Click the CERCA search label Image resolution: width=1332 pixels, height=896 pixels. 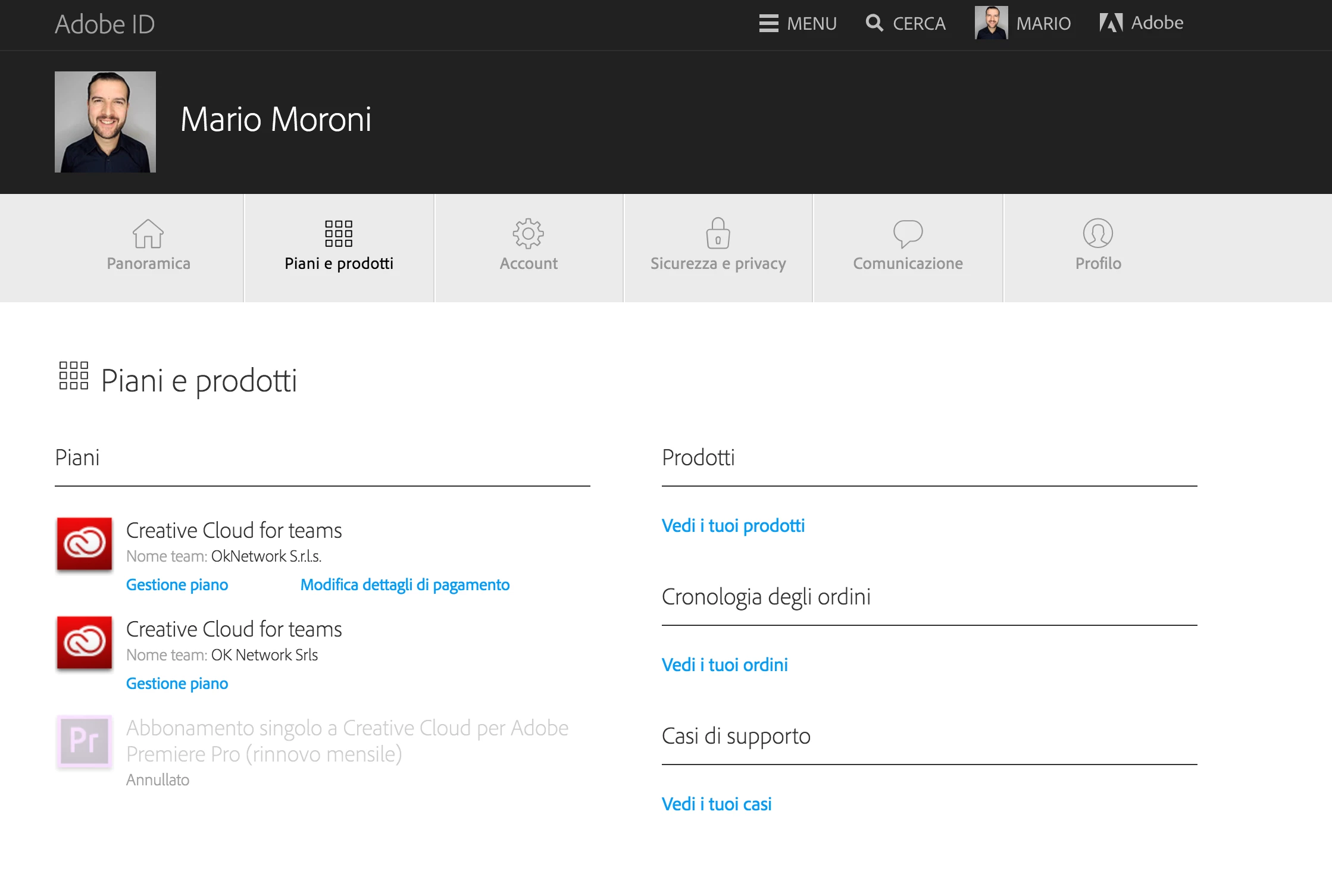919,23
